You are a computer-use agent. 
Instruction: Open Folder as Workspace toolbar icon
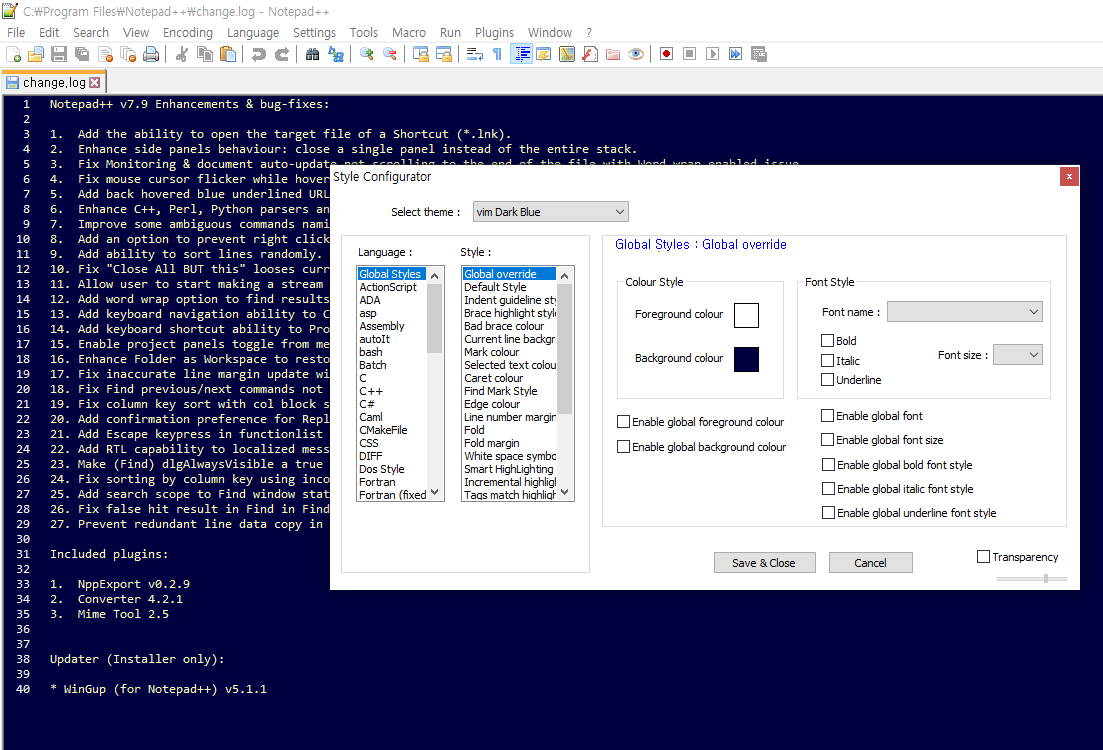[x=613, y=54]
